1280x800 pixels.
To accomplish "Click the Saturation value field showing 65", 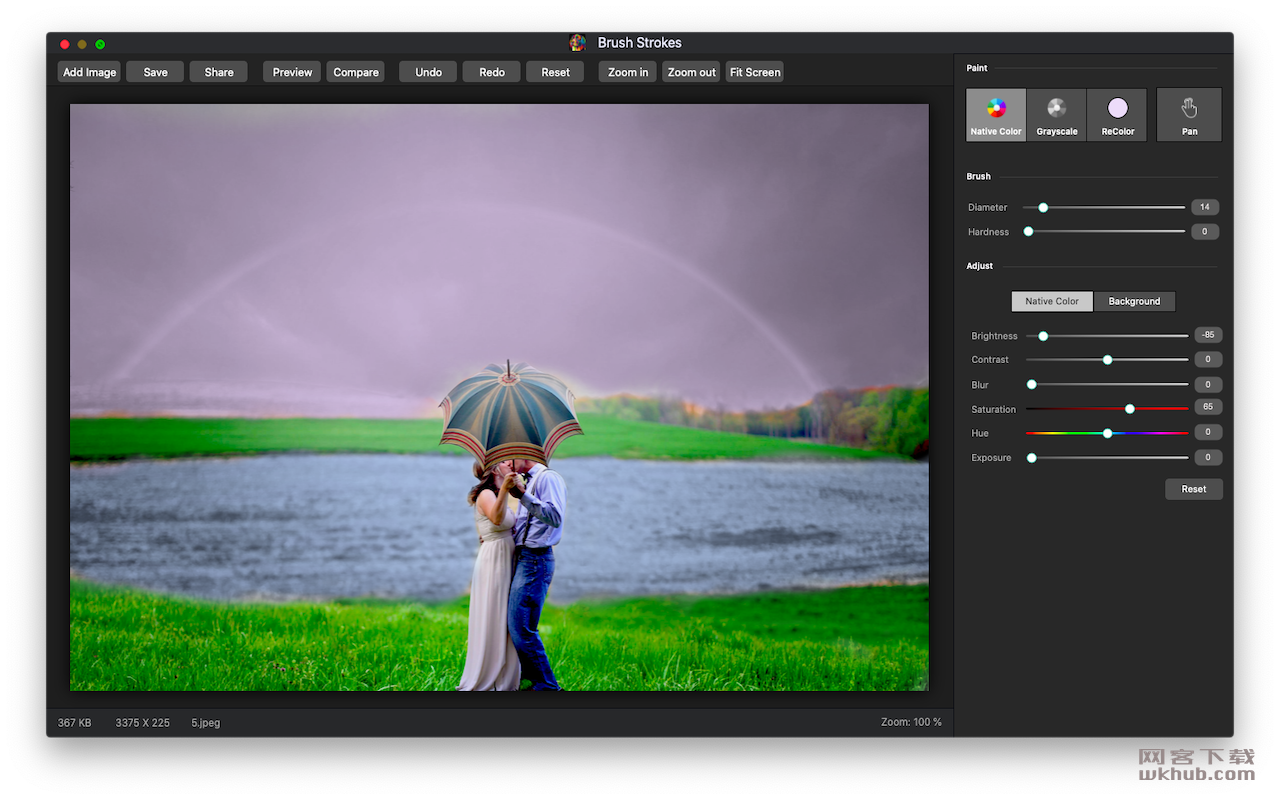I will (x=1208, y=407).
